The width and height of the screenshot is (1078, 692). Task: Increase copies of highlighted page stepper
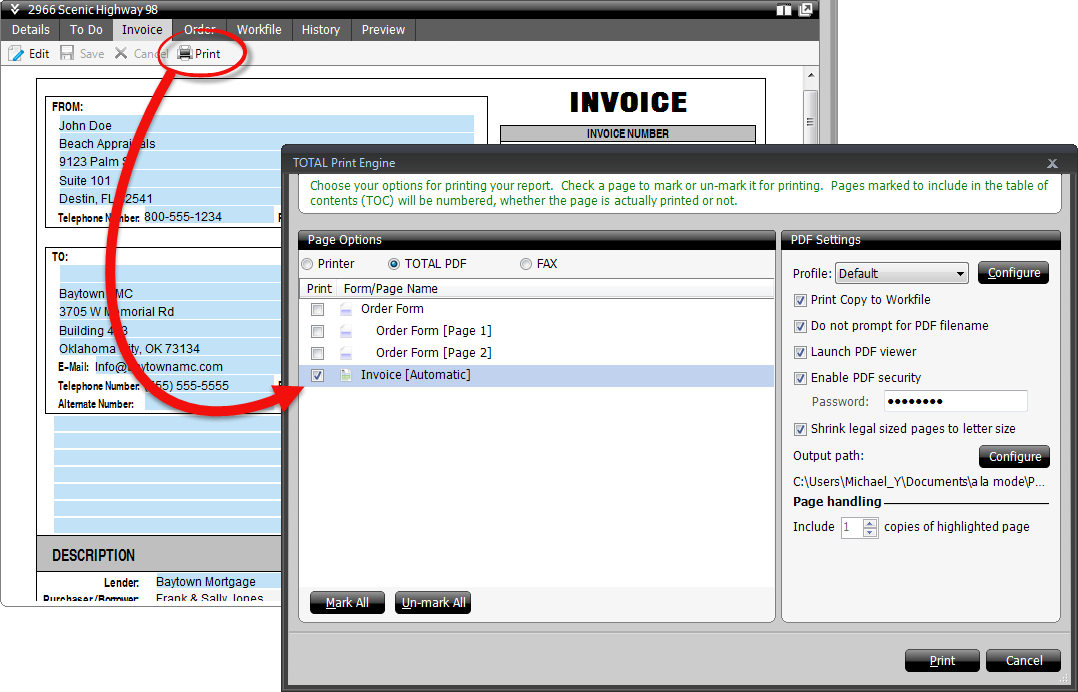click(870, 523)
